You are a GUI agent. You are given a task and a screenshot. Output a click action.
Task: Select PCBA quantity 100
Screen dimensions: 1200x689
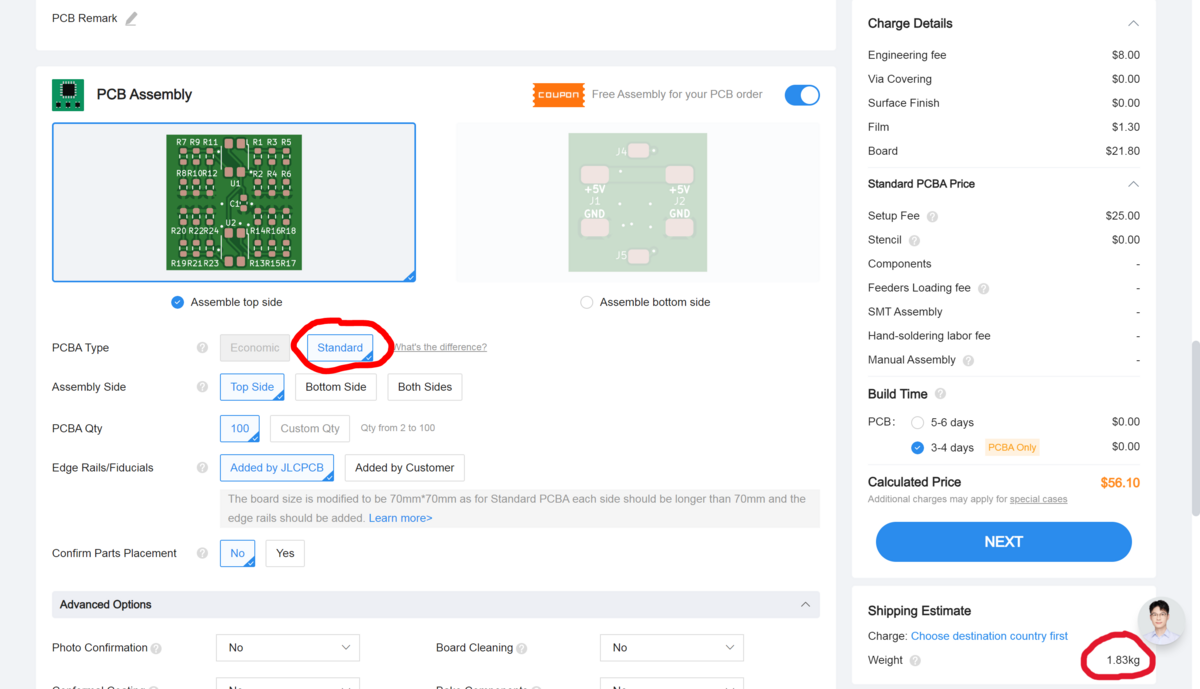[240, 428]
